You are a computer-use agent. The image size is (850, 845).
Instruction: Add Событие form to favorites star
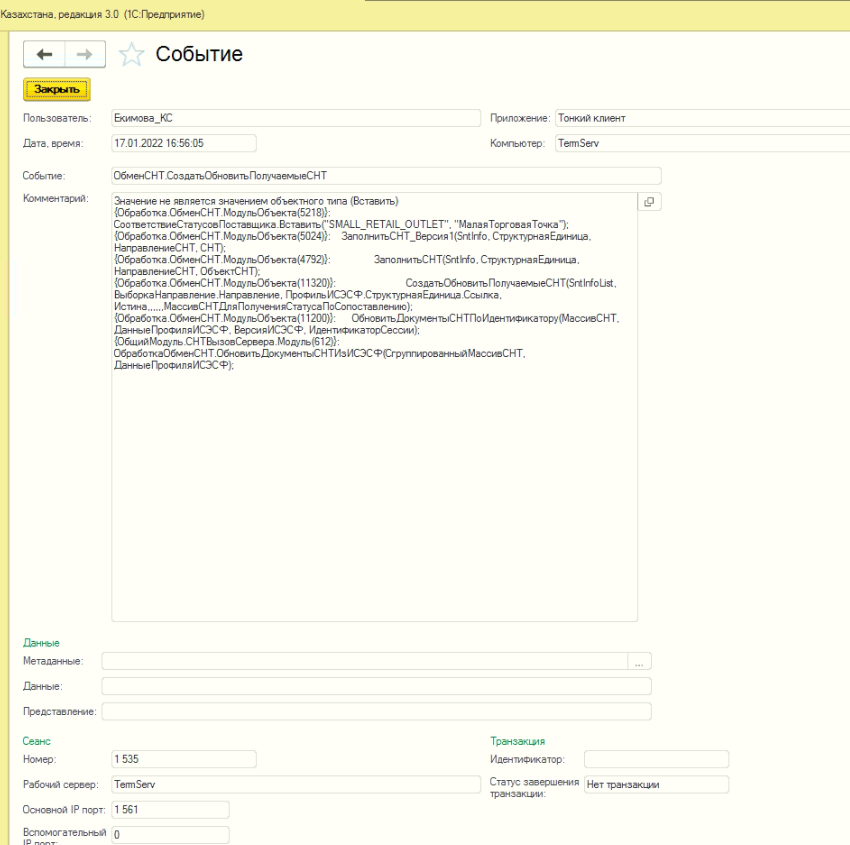pos(131,55)
